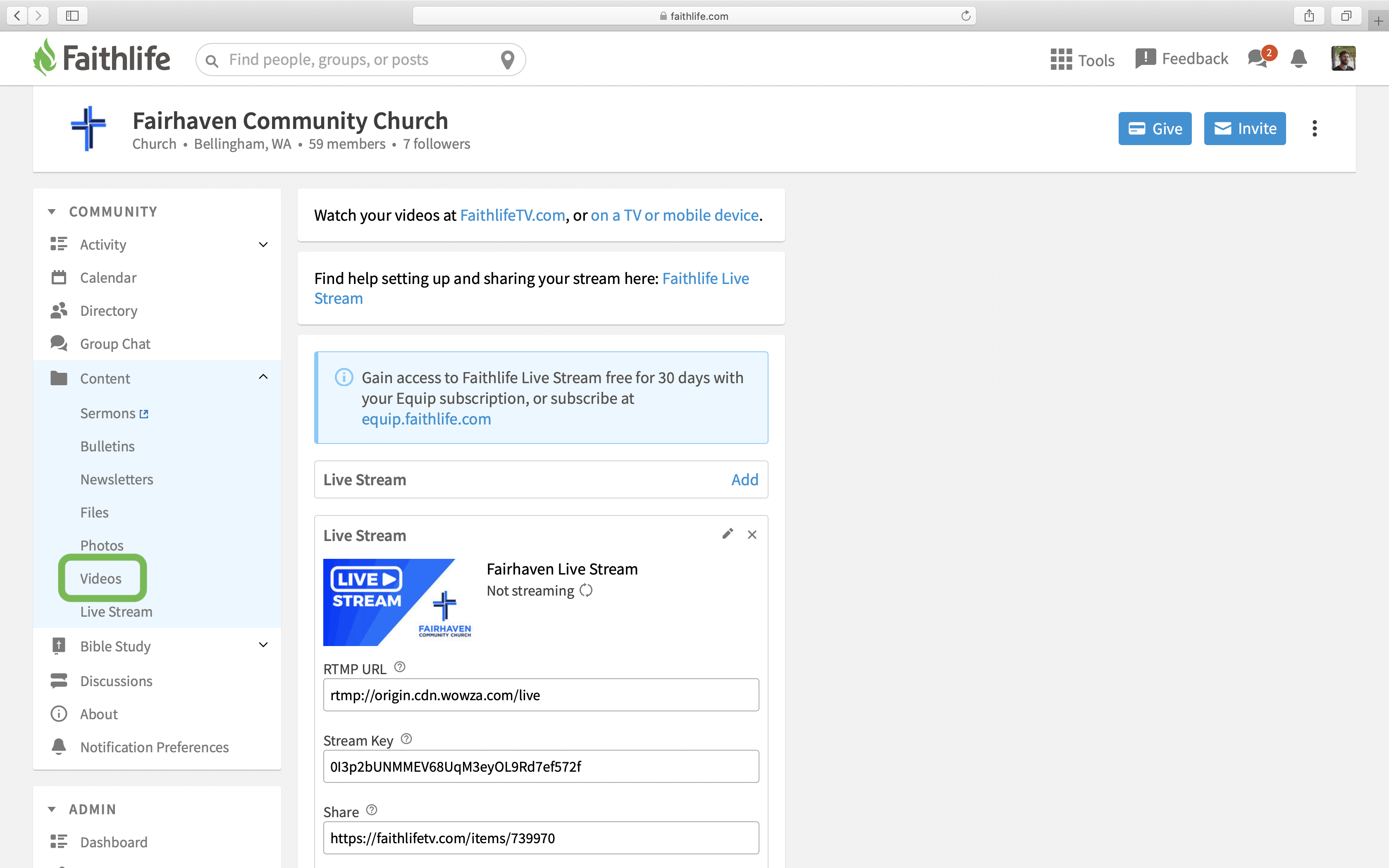Open a new Safari tab

(x=1378, y=21)
